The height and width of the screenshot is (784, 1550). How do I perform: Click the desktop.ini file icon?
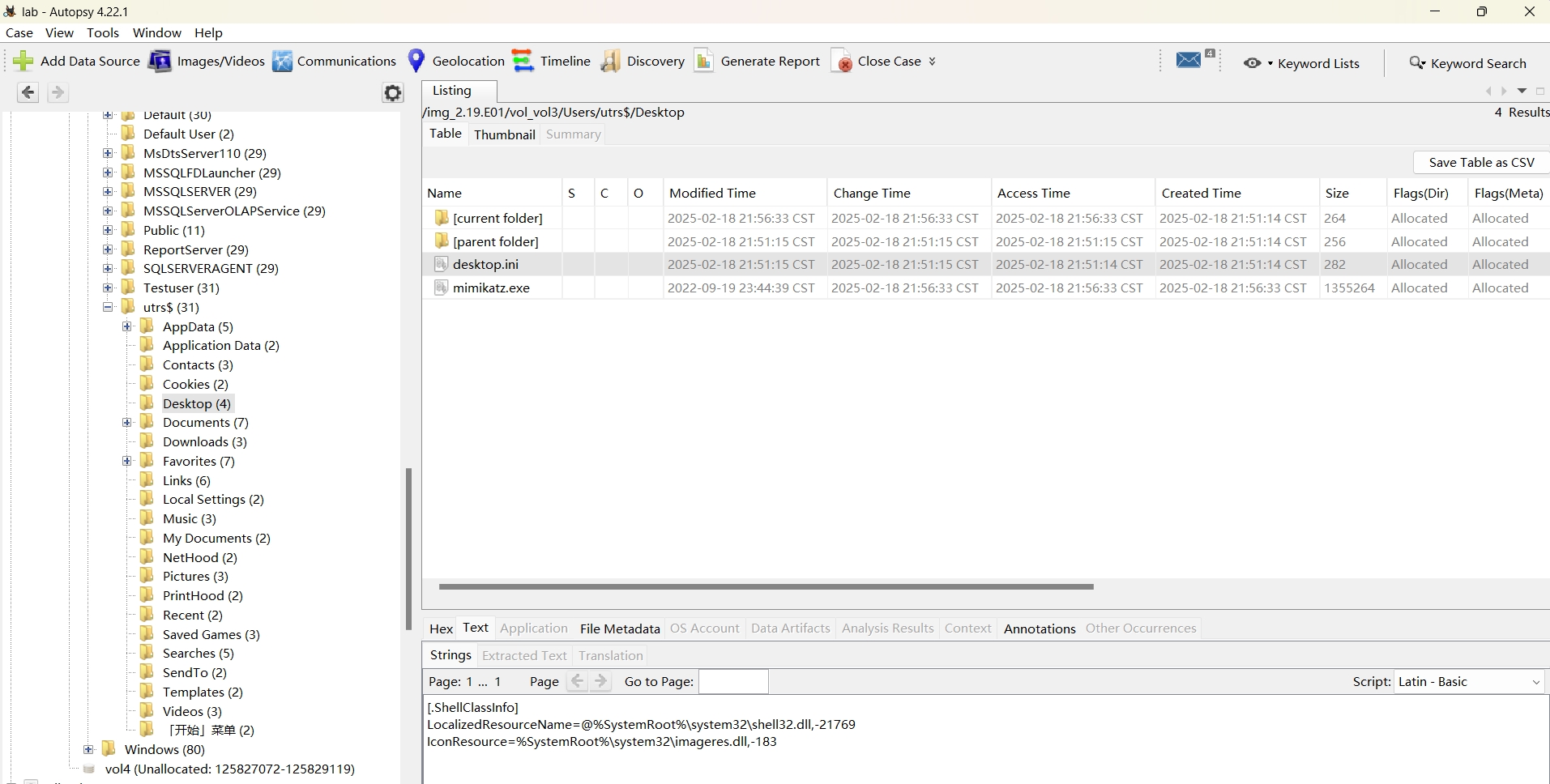[x=442, y=264]
